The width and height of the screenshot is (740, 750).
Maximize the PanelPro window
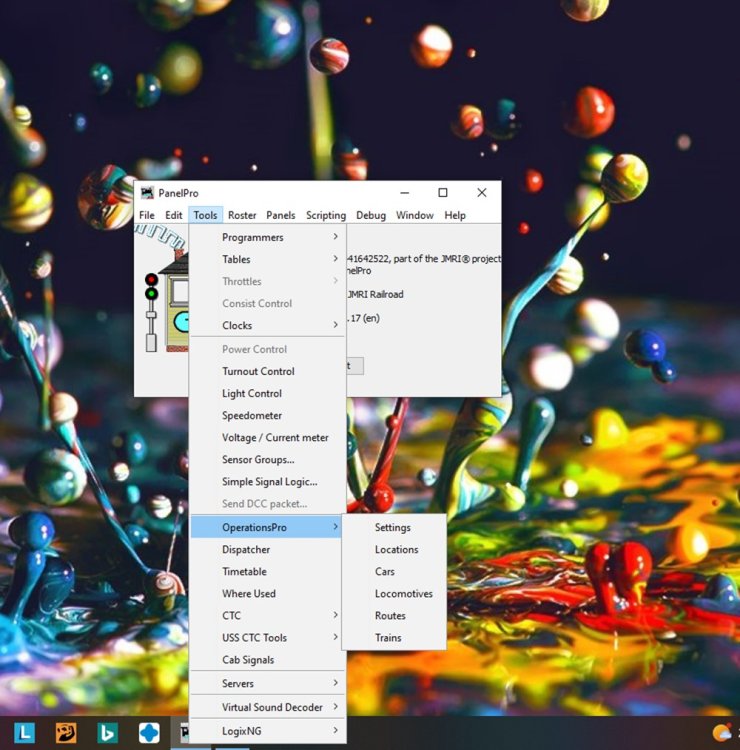pos(443,193)
